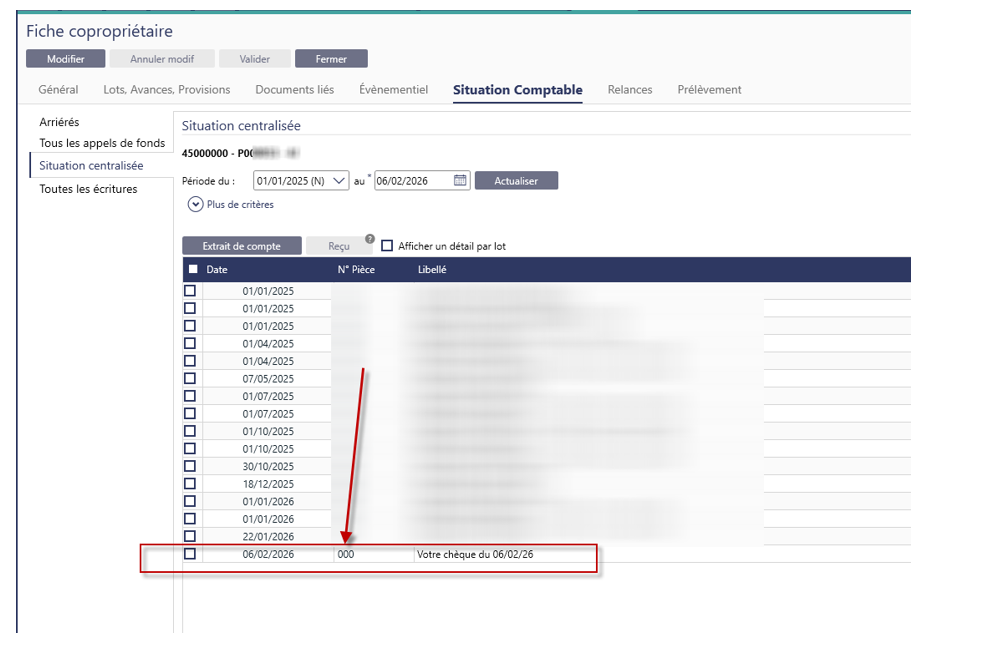
Task: Click the Modifier button
Action: click(x=66, y=59)
